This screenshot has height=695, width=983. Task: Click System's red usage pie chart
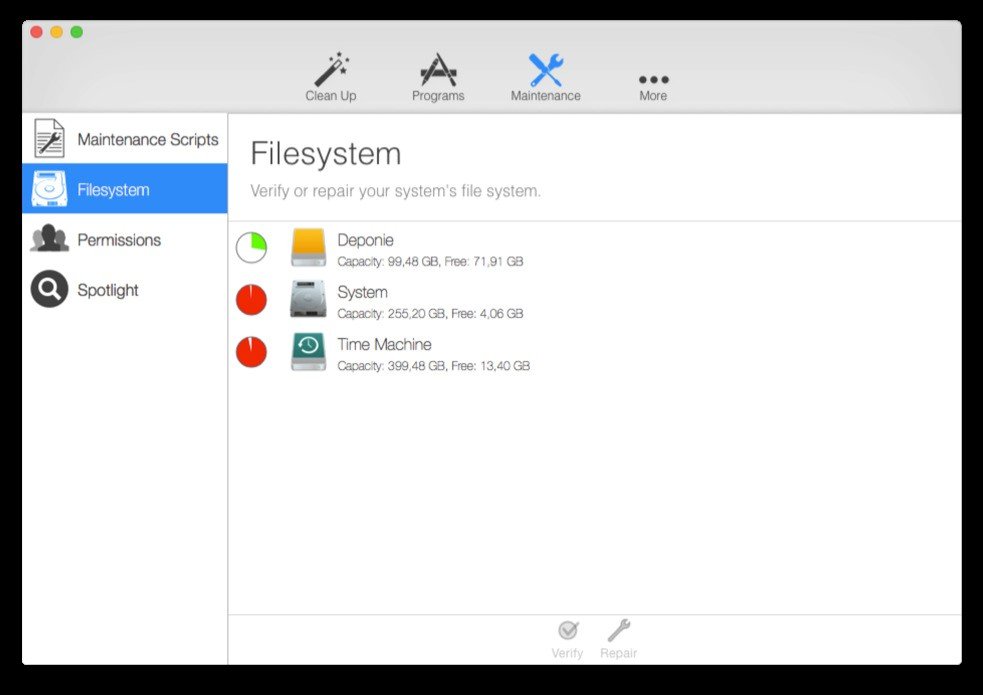[251, 300]
